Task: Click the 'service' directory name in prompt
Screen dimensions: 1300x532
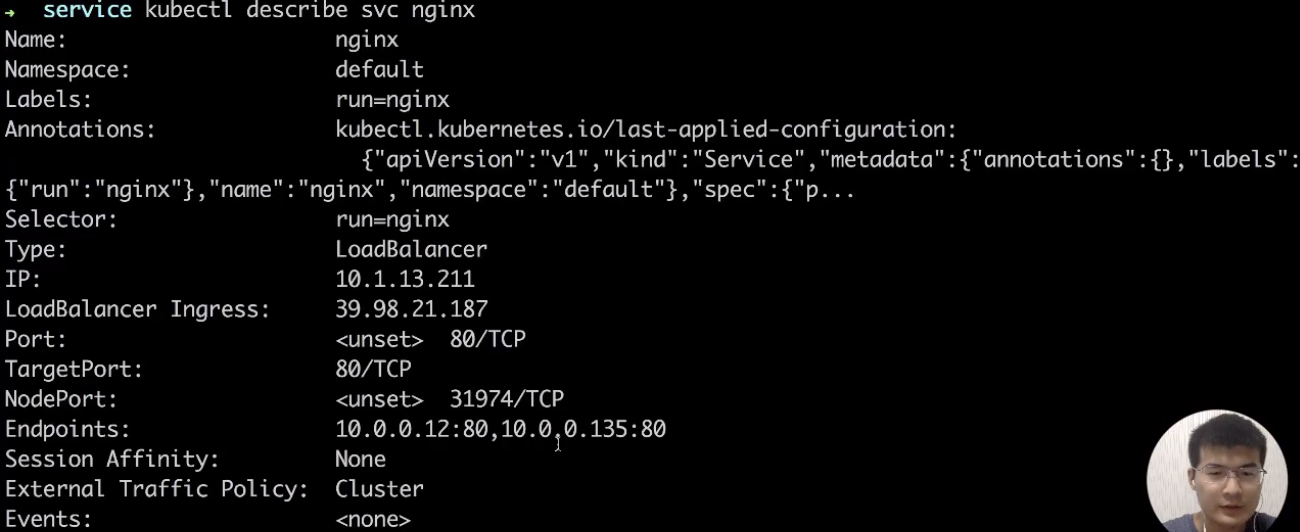Action: (87, 11)
